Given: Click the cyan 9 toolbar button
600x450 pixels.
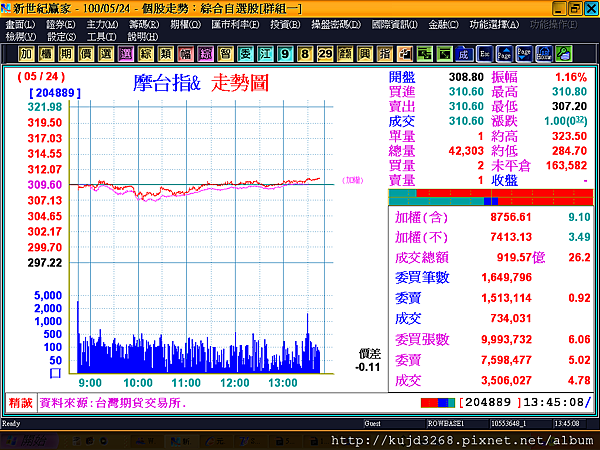Looking at the screenshot, I should point(285,54).
